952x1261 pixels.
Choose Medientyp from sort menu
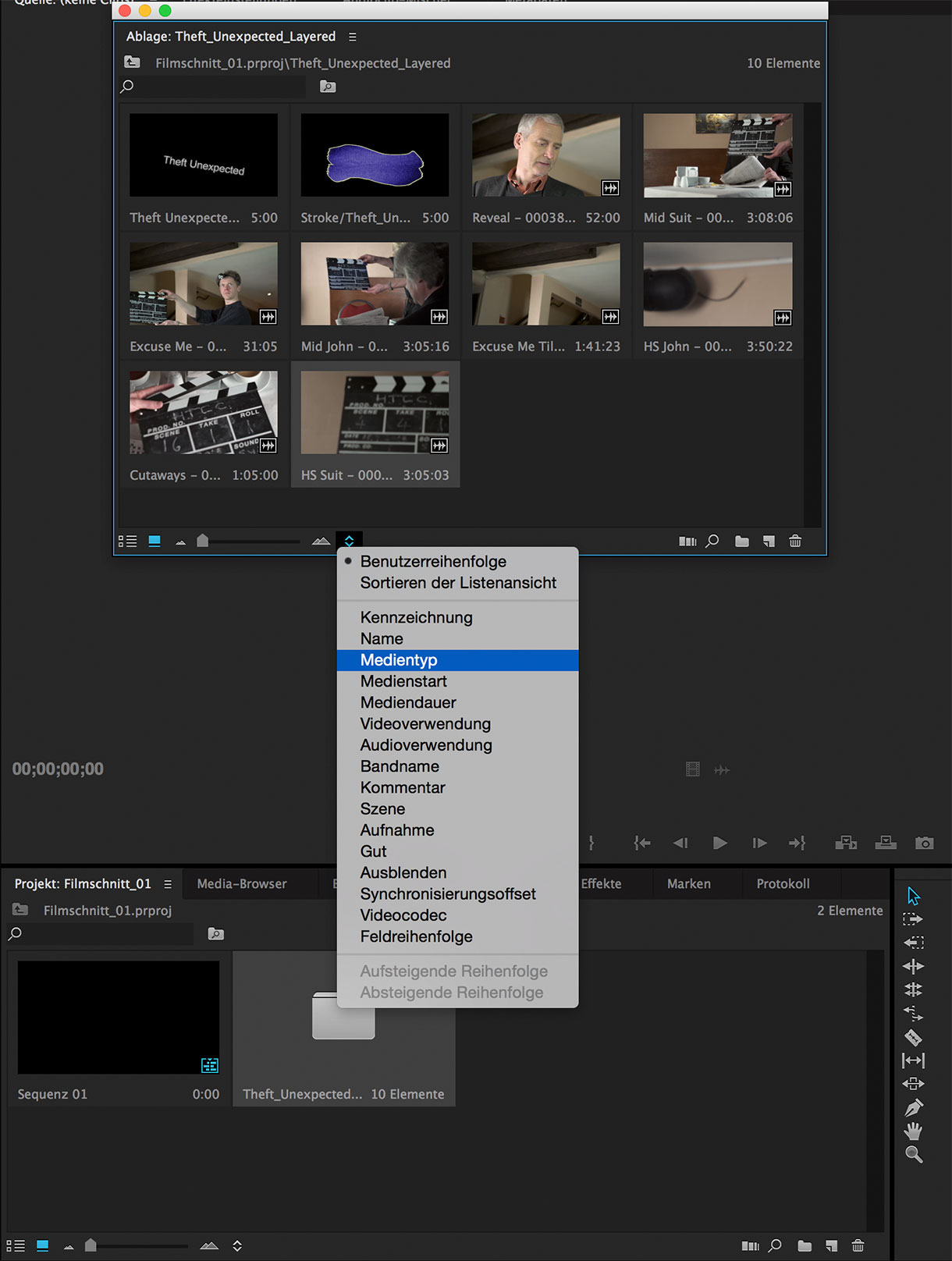pos(457,660)
